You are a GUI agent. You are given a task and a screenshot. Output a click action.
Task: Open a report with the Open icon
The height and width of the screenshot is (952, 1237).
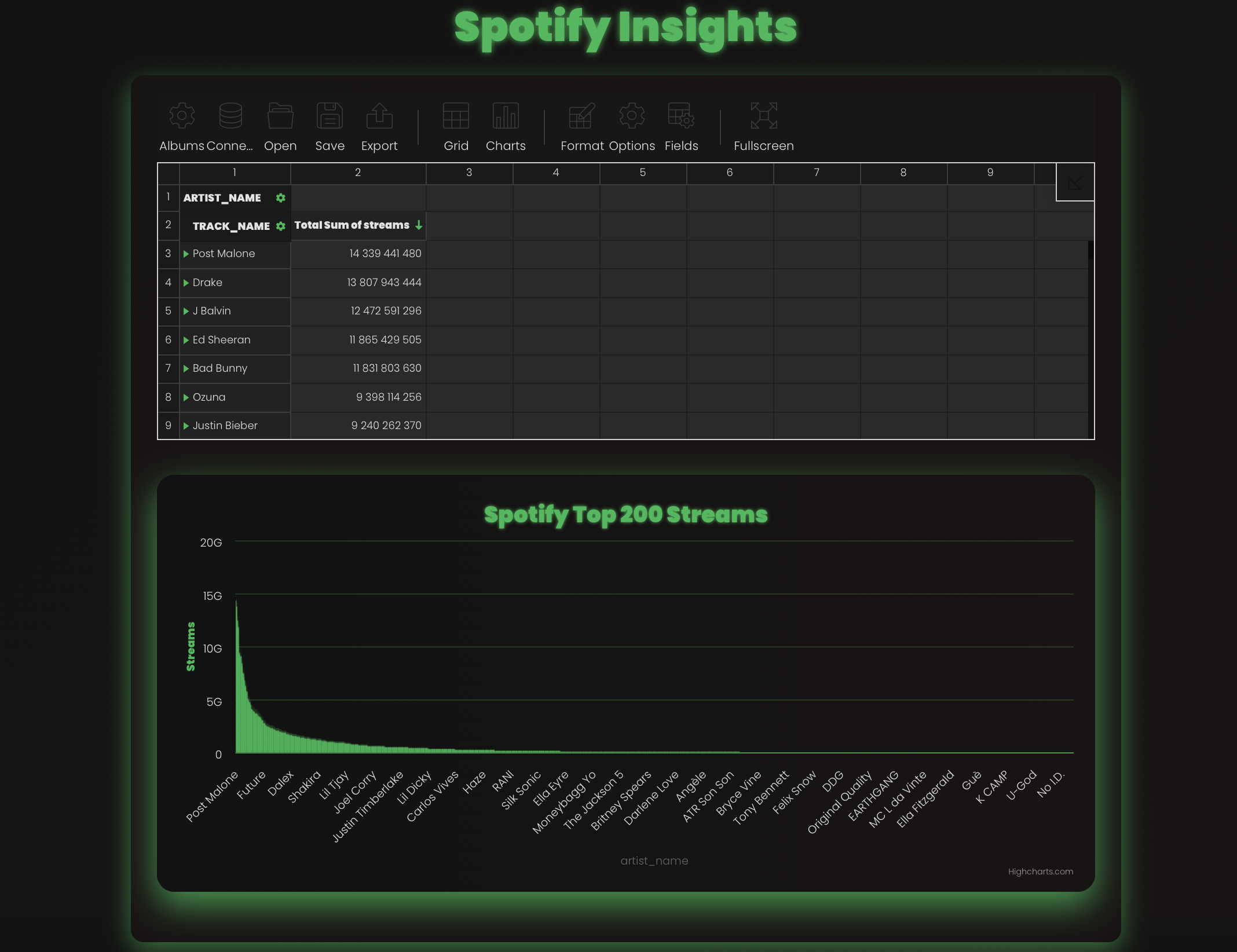pos(280,116)
